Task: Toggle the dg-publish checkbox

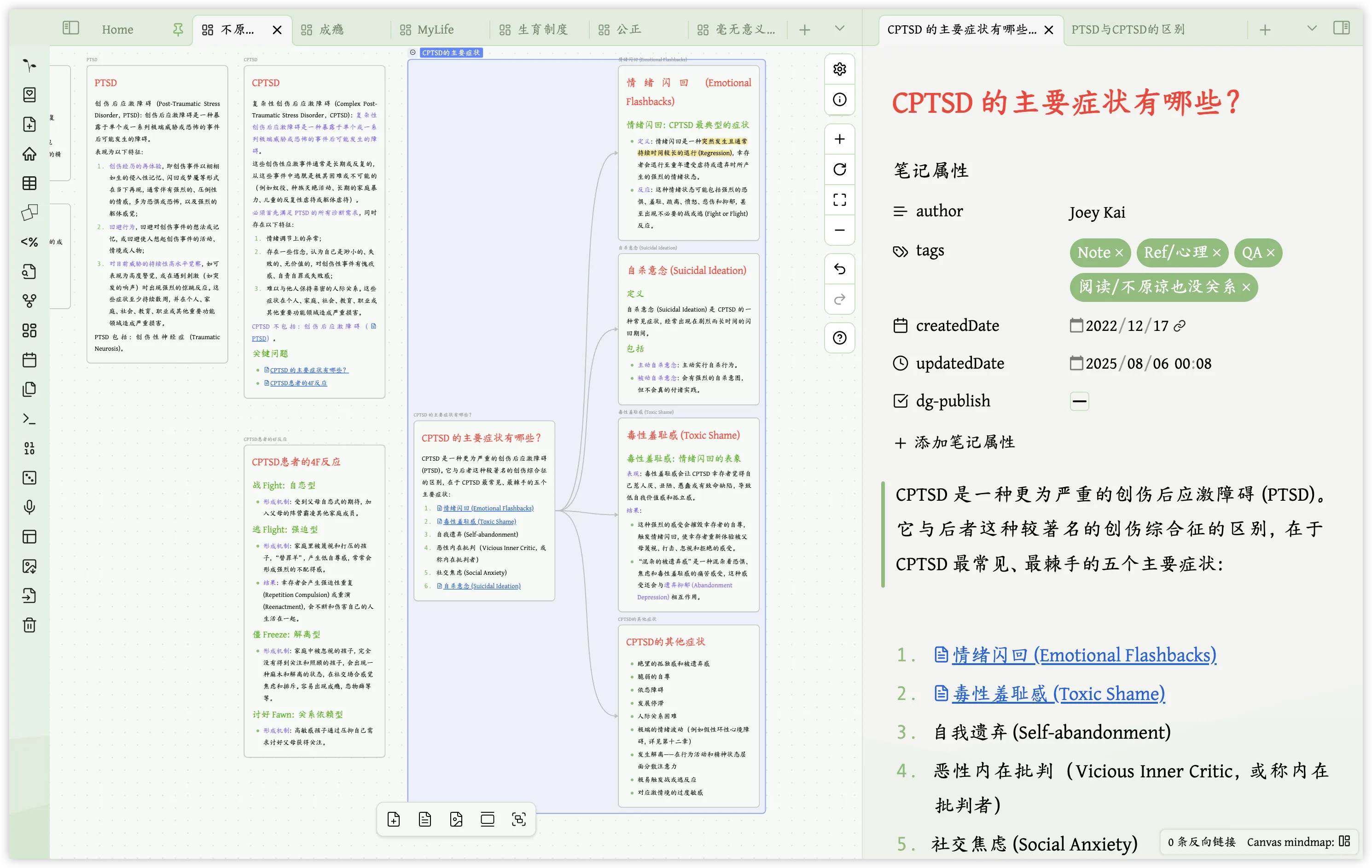Action: [x=1079, y=401]
